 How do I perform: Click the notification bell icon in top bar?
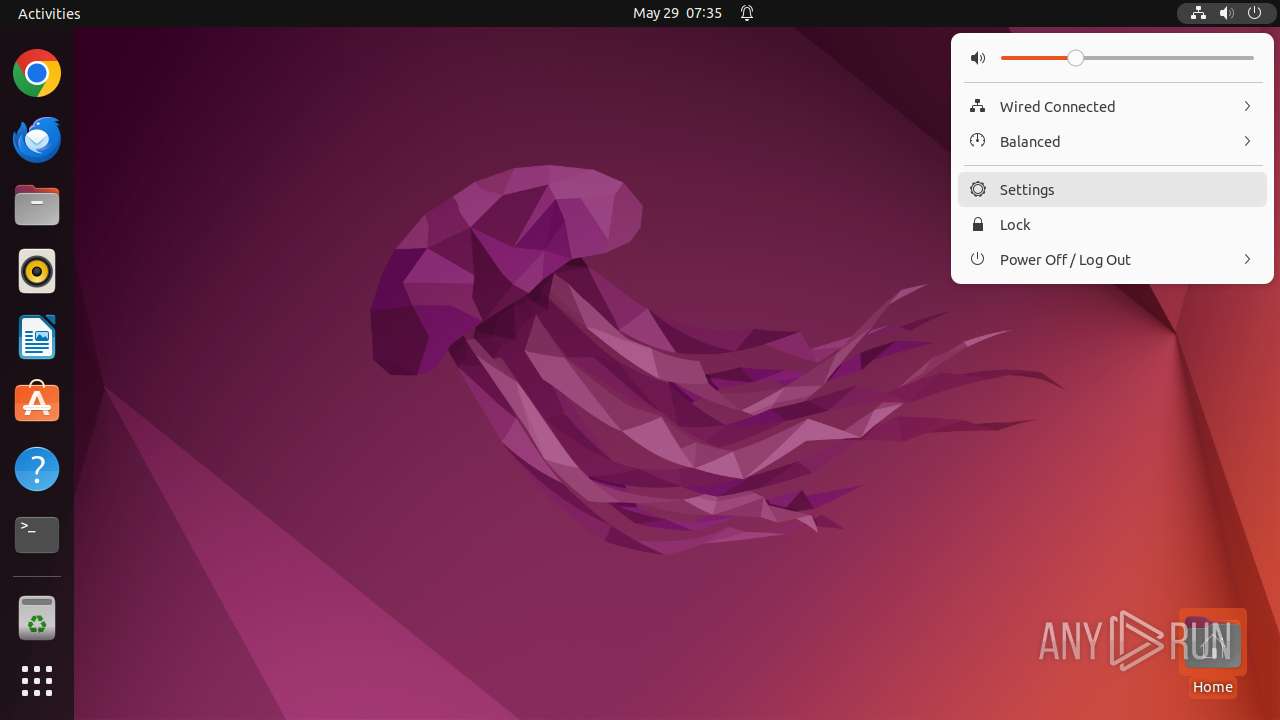coord(747,13)
